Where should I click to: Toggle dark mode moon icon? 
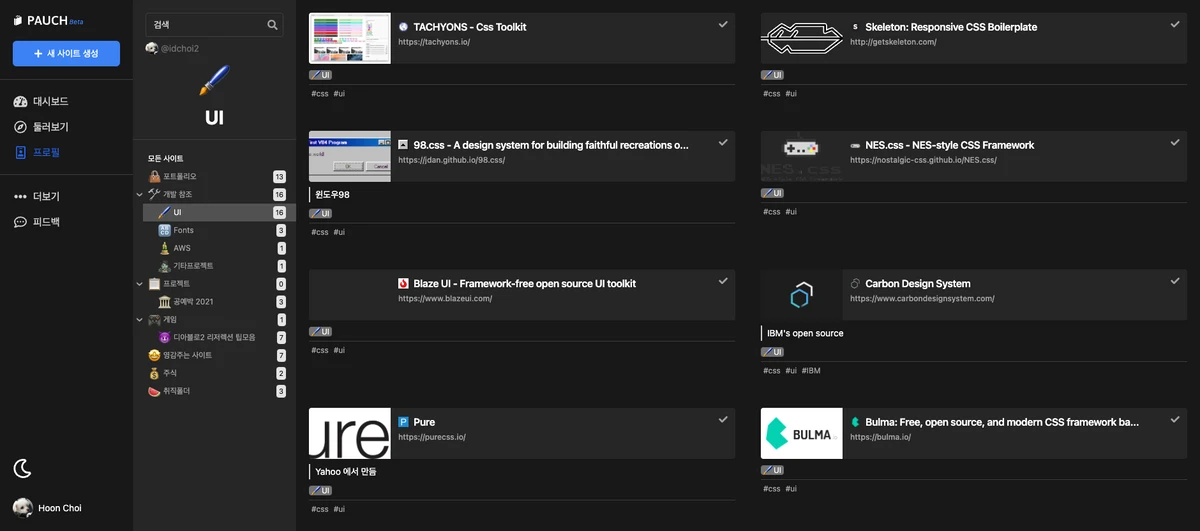tap(22, 468)
